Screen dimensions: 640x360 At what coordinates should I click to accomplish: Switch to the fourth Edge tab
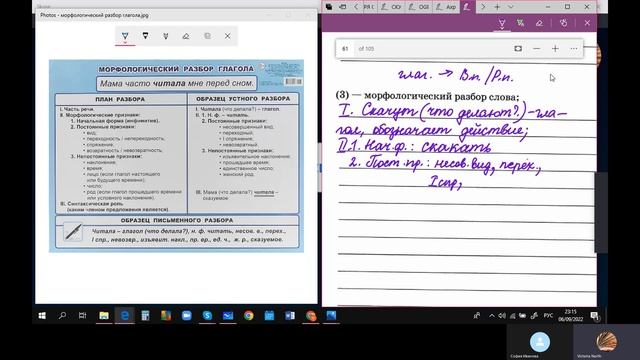point(446,7)
